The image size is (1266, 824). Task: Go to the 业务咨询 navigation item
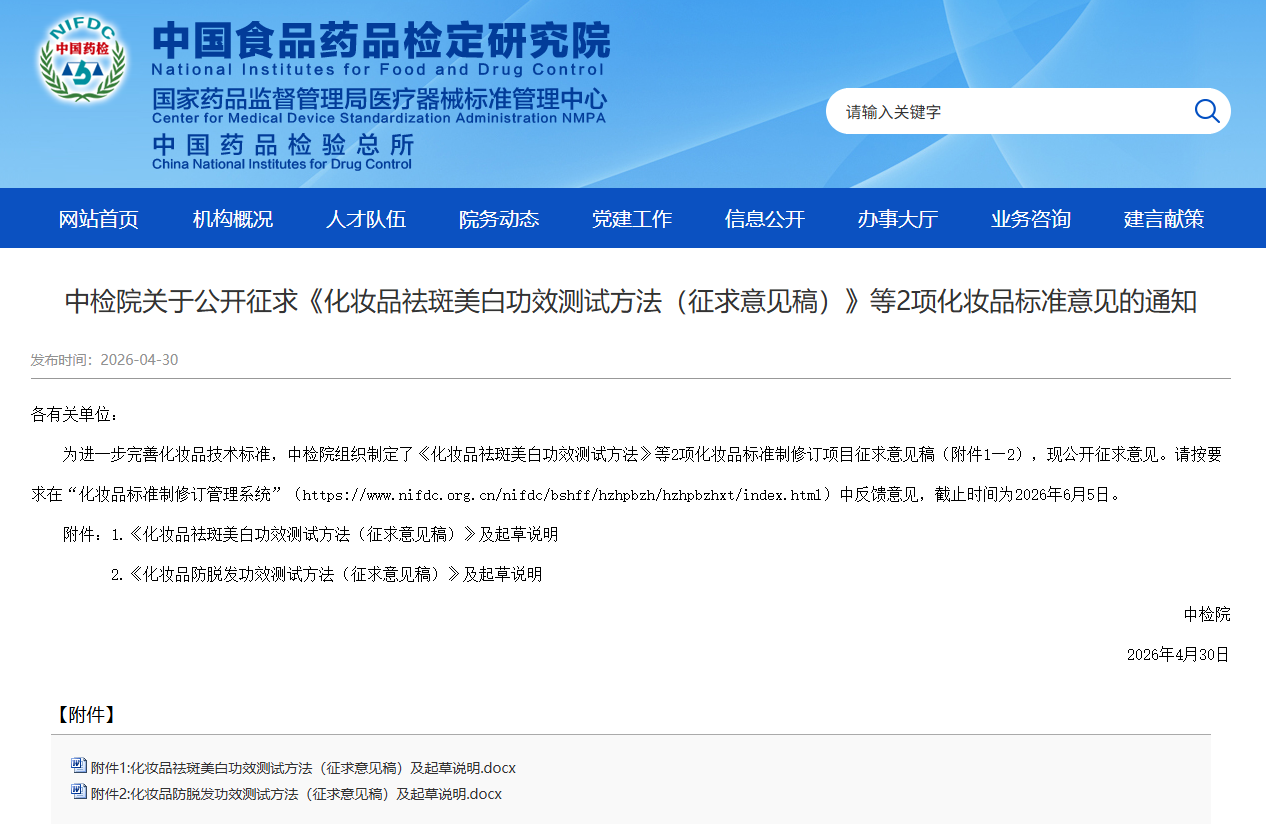[1031, 219]
